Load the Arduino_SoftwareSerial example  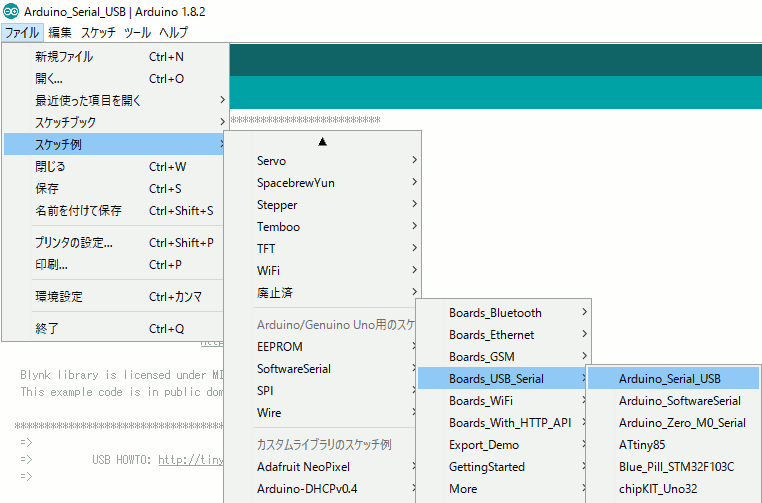(673, 400)
